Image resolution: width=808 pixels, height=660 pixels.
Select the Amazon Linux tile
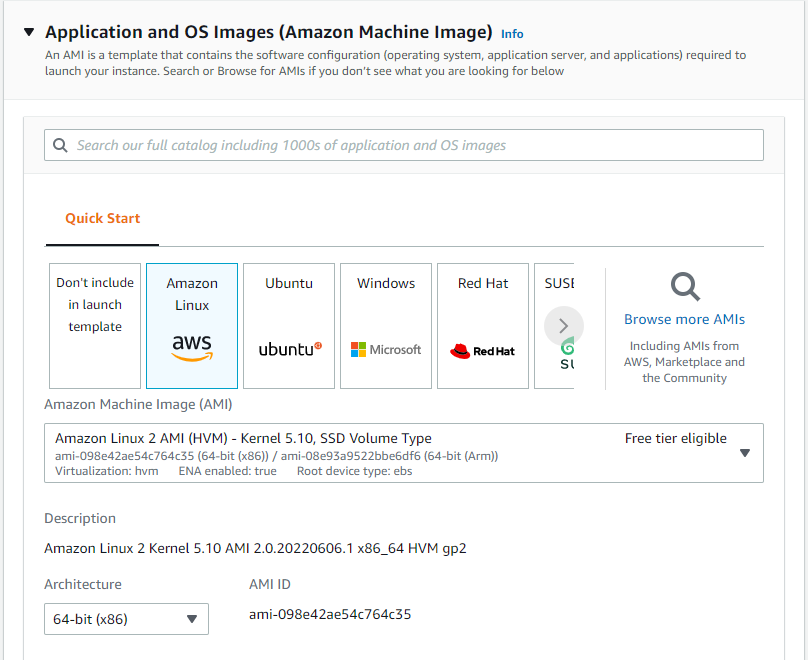coord(192,326)
